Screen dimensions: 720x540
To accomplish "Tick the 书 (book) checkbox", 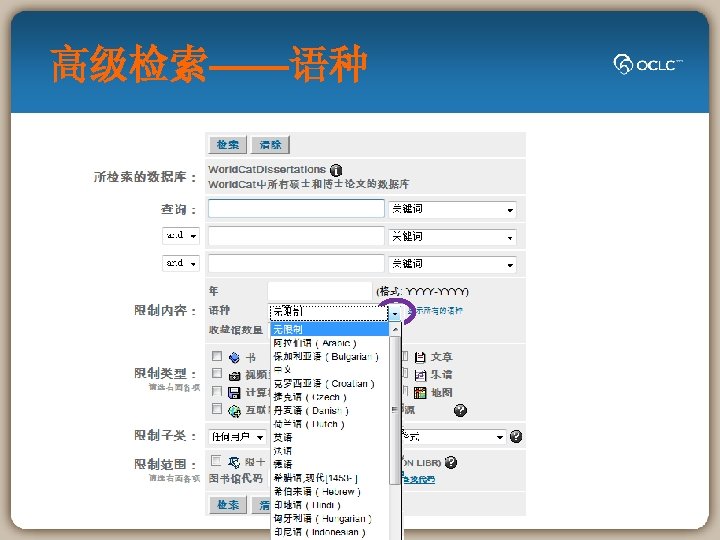I will click(217, 356).
